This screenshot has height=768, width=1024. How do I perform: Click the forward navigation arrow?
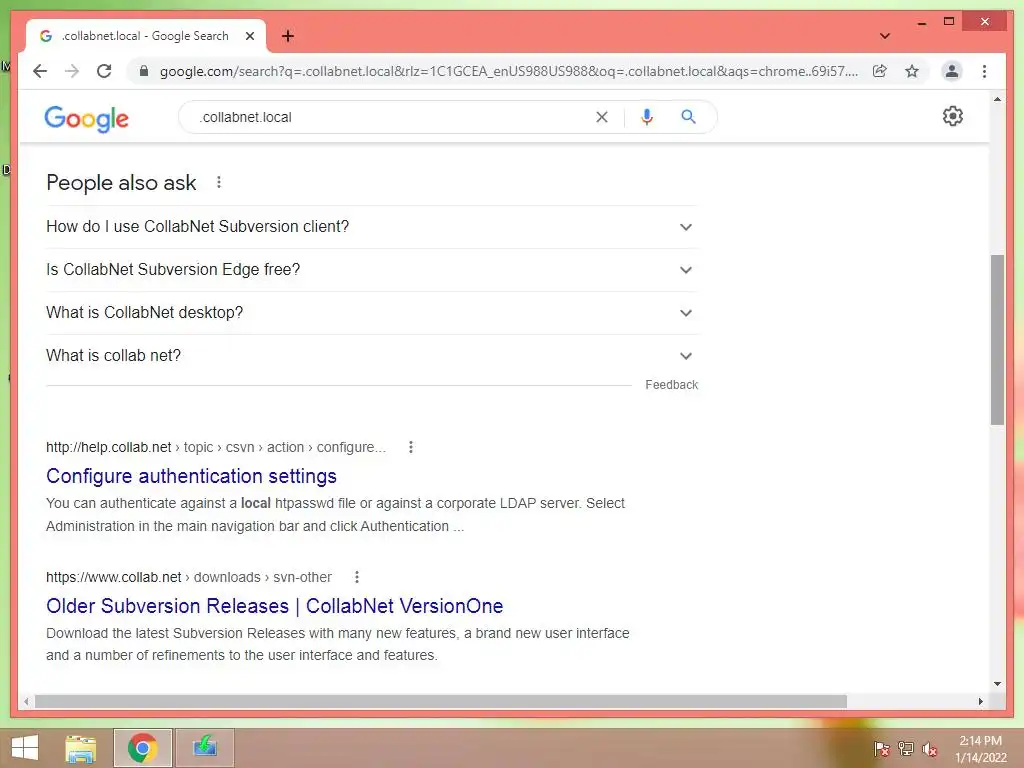72,71
